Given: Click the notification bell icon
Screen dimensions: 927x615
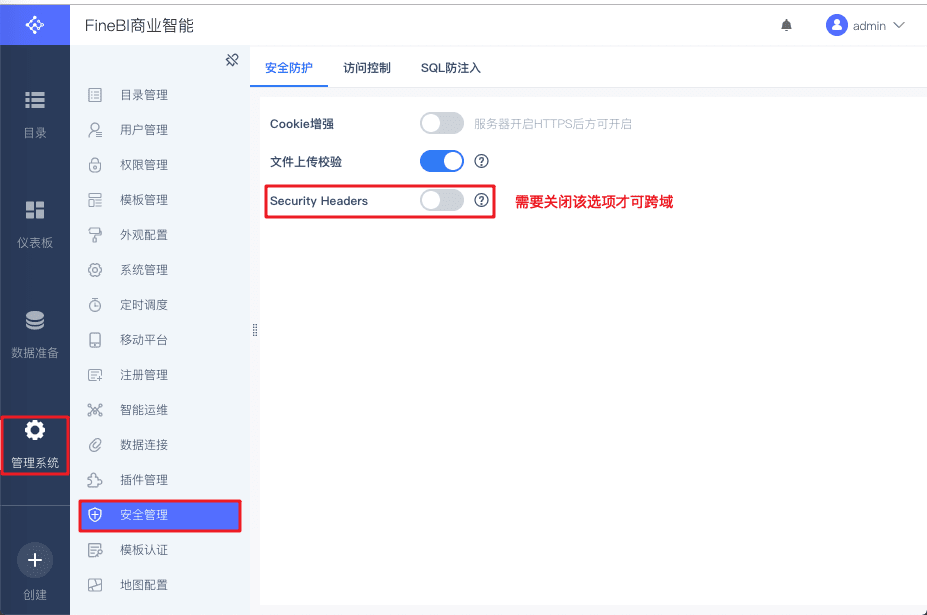Looking at the screenshot, I should click(786, 25).
